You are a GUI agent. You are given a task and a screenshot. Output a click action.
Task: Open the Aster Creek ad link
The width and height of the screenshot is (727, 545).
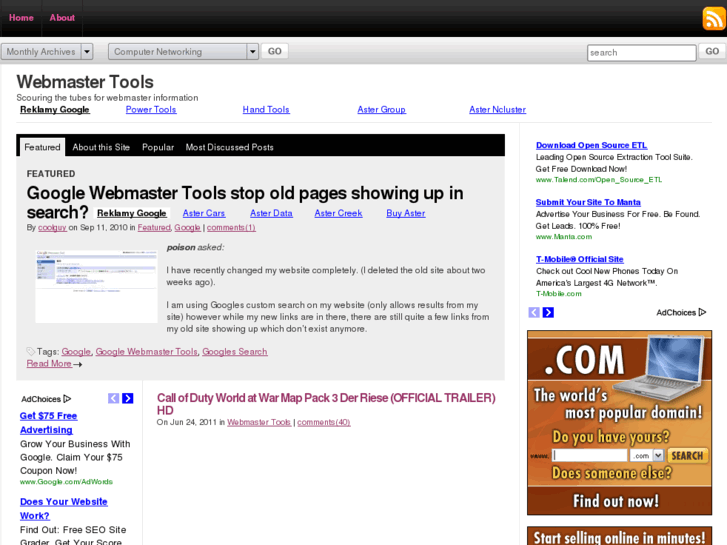tap(338, 213)
